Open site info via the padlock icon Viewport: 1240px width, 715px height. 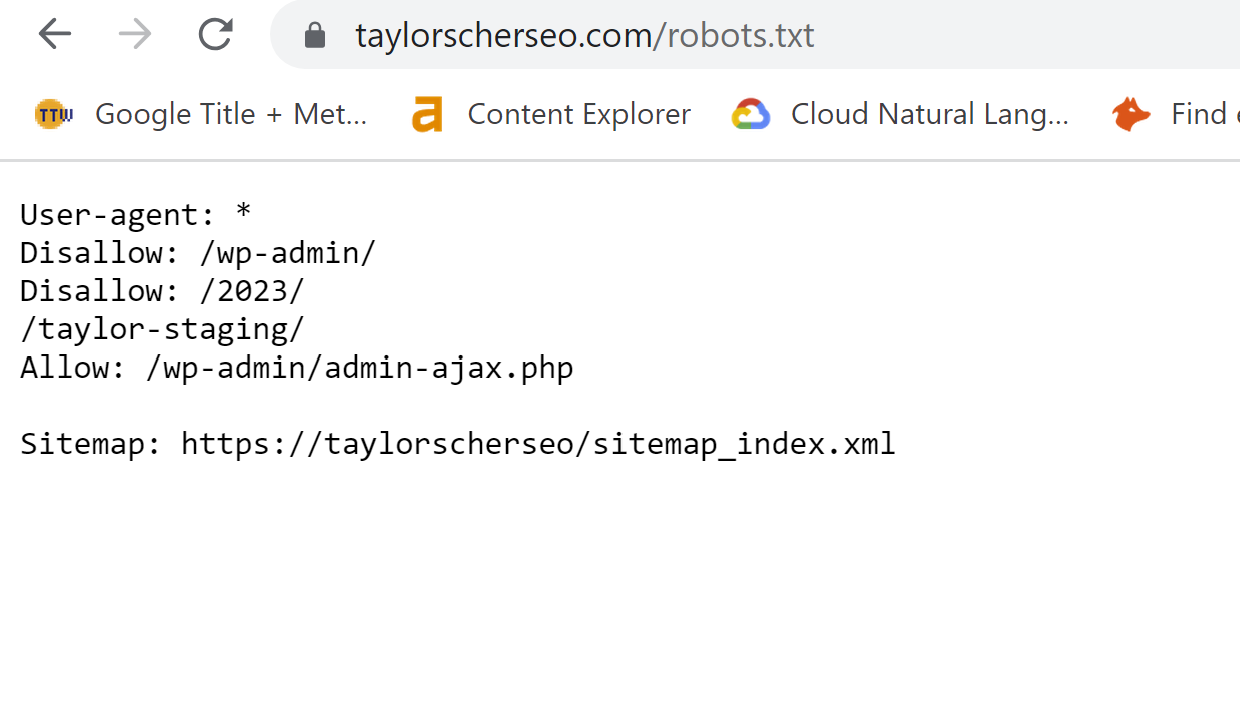315,37
